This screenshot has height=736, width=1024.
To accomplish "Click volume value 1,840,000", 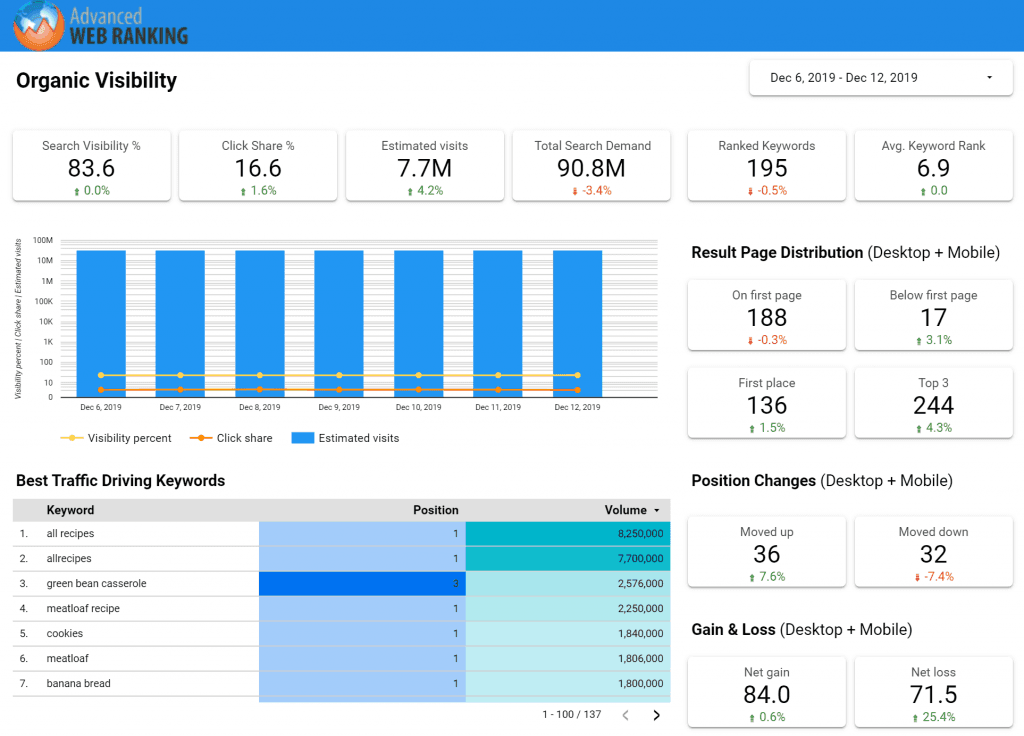I will (x=640, y=633).
